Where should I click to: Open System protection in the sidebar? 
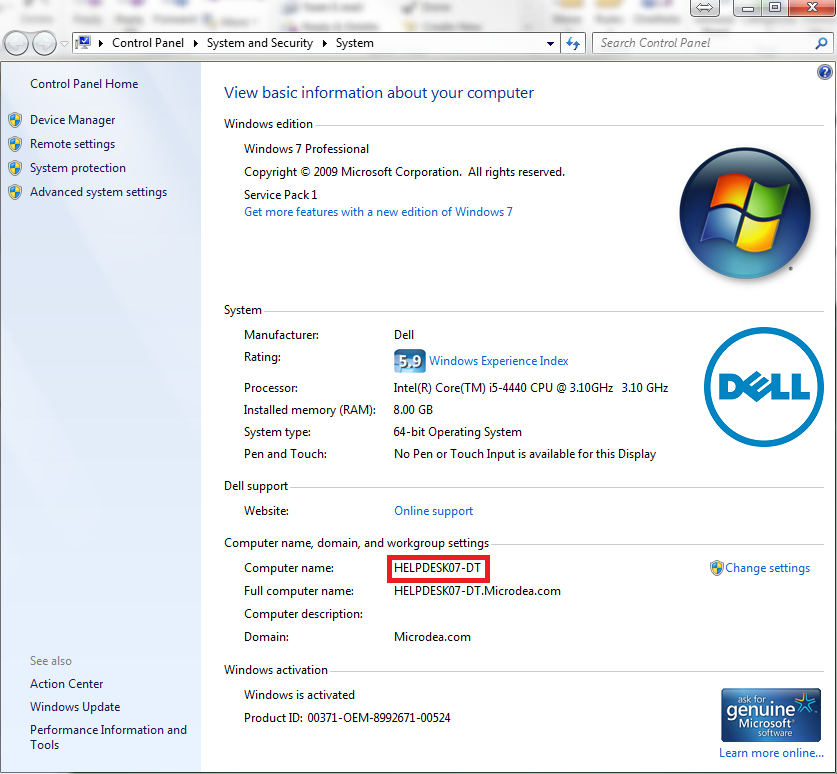coord(78,168)
